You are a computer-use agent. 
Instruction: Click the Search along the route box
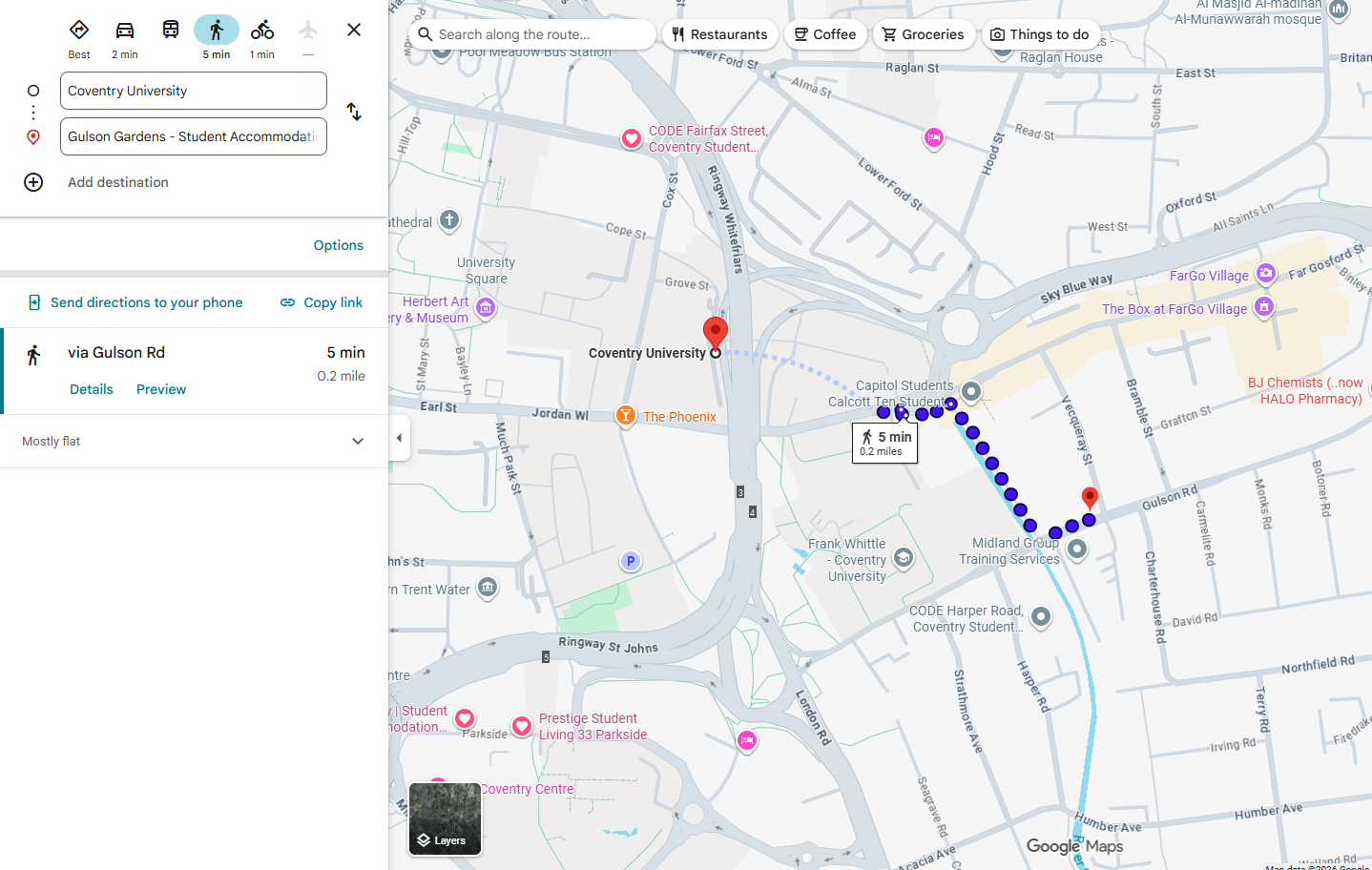[x=532, y=34]
